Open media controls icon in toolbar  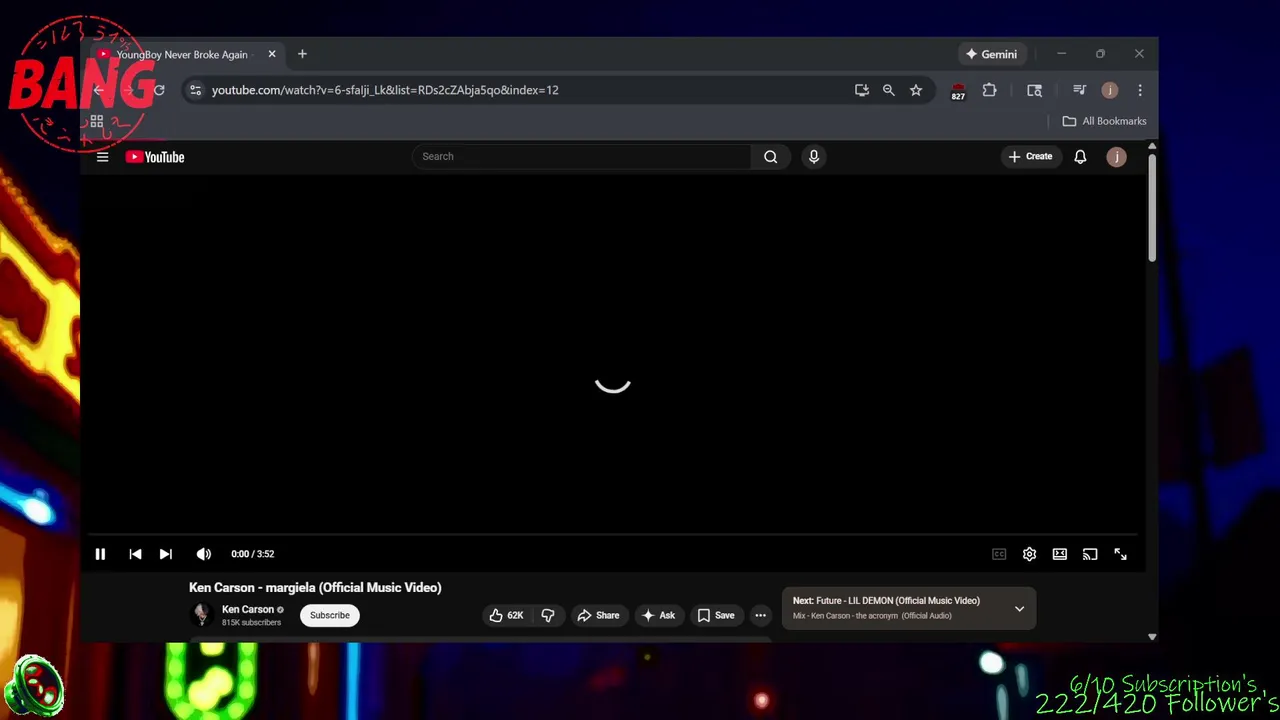tap(1079, 90)
